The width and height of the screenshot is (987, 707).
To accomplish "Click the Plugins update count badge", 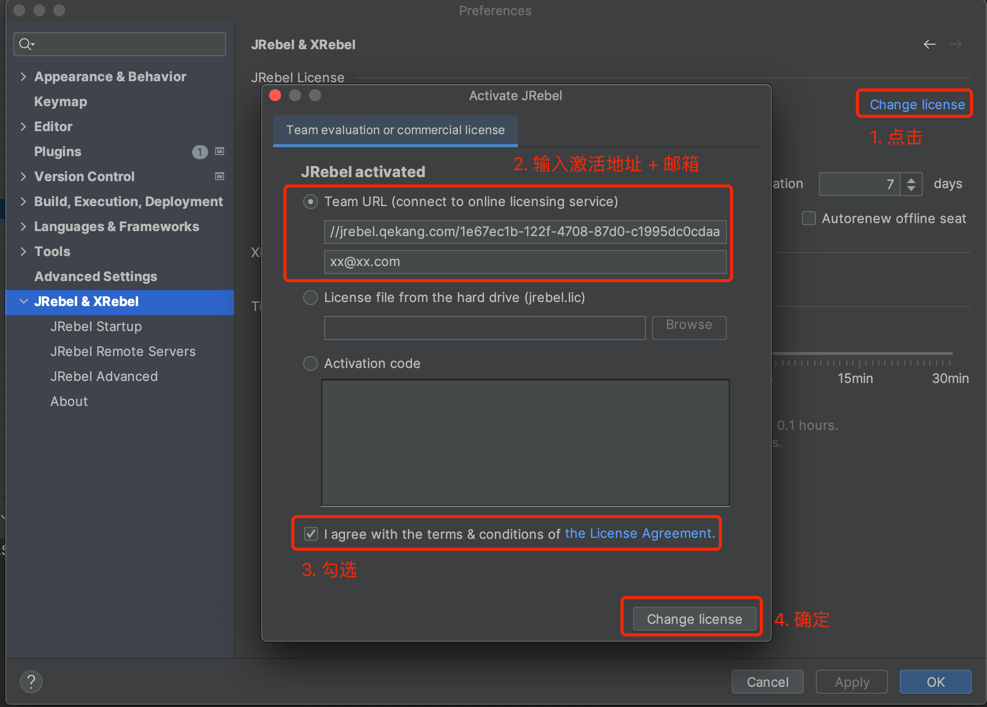I will (x=200, y=152).
